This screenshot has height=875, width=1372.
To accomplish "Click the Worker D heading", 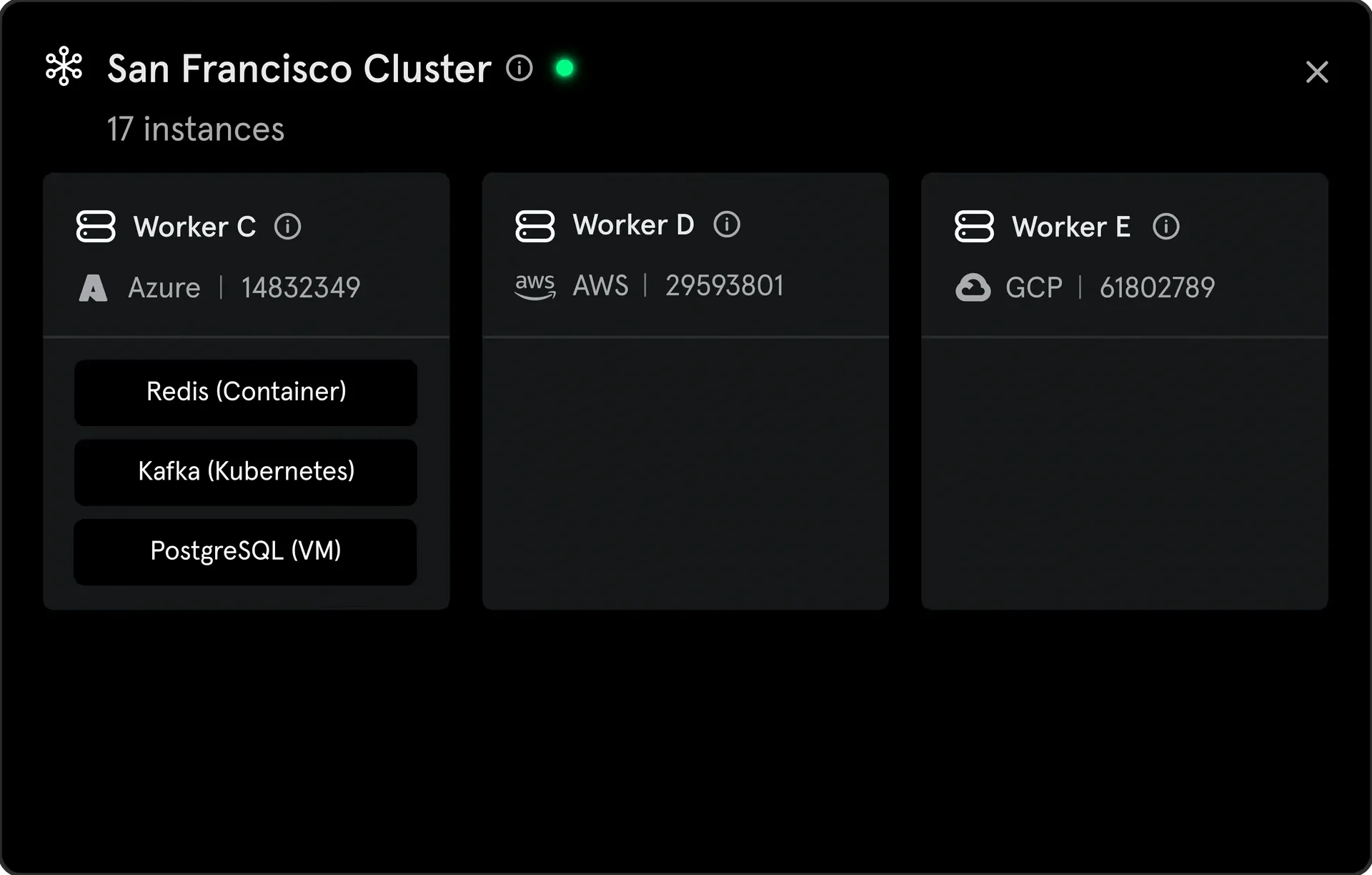I will (633, 224).
